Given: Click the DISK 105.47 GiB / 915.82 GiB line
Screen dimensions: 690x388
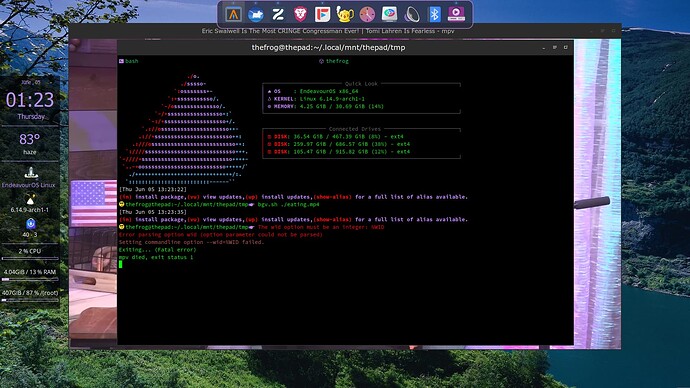Looking at the screenshot, I should pos(339,152).
